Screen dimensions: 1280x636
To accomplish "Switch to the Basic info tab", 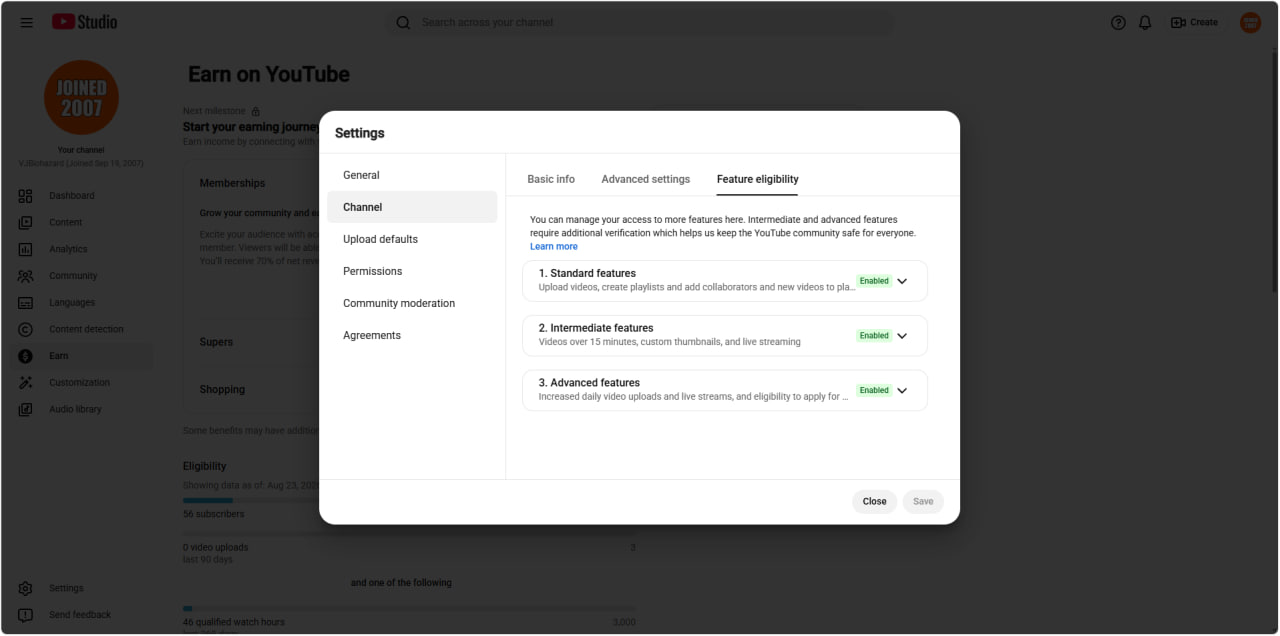I will 551,179.
